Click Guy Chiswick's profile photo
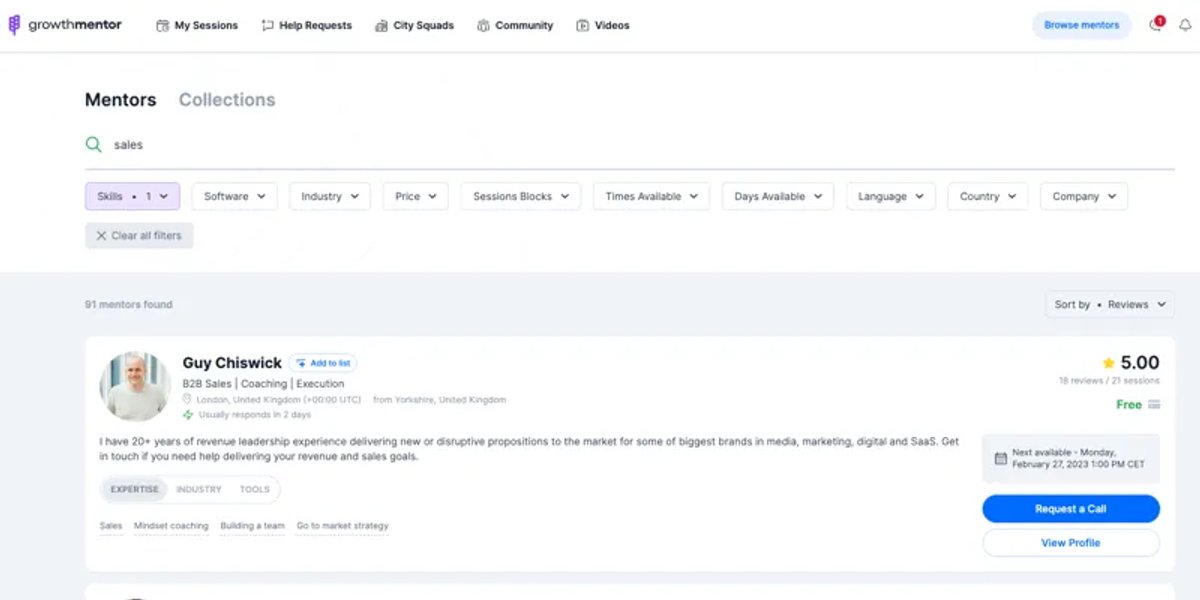 (x=135, y=386)
